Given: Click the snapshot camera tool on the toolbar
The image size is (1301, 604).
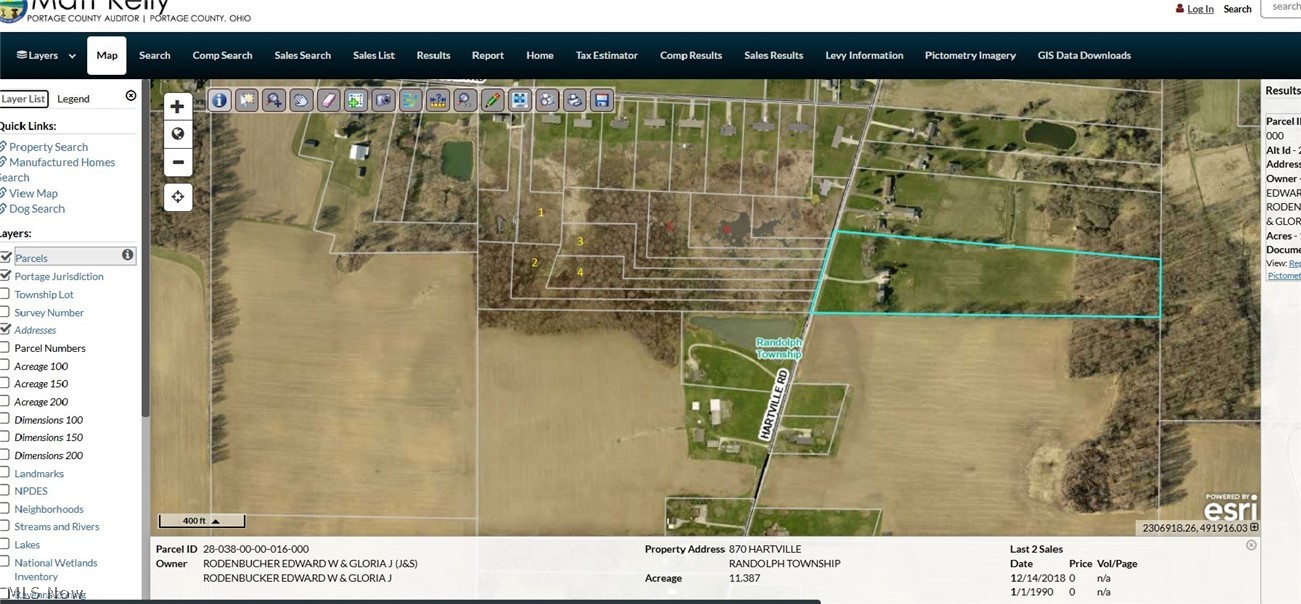Looking at the screenshot, I should point(383,100).
